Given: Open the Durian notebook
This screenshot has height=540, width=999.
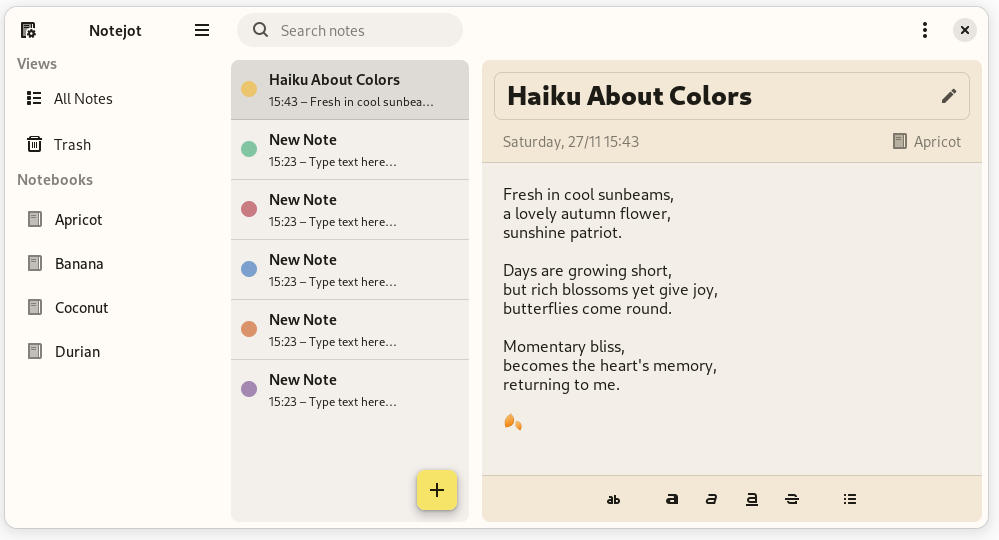Looking at the screenshot, I should tap(77, 352).
